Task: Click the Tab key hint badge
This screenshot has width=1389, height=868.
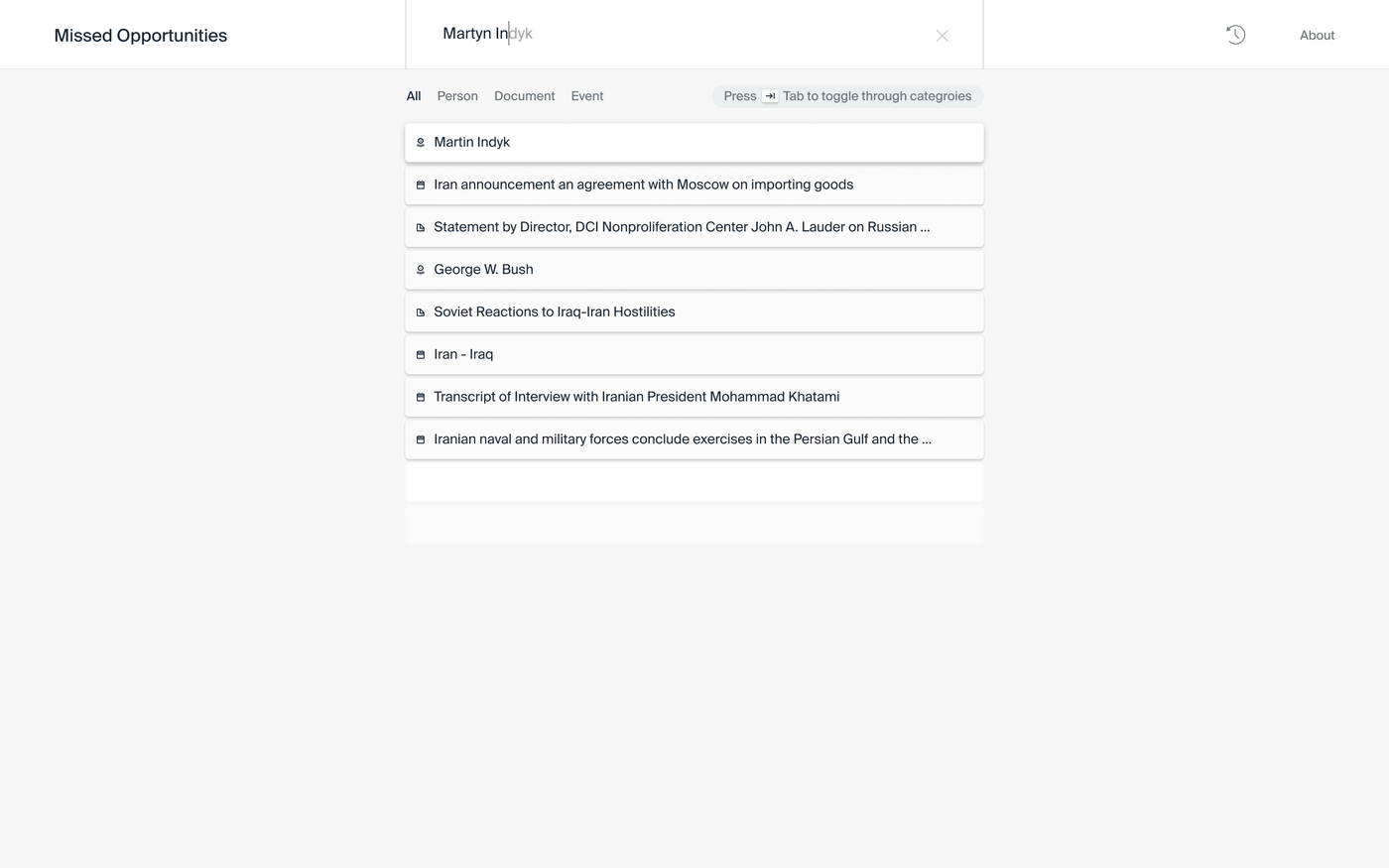Action: pyautogui.click(x=770, y=96)
